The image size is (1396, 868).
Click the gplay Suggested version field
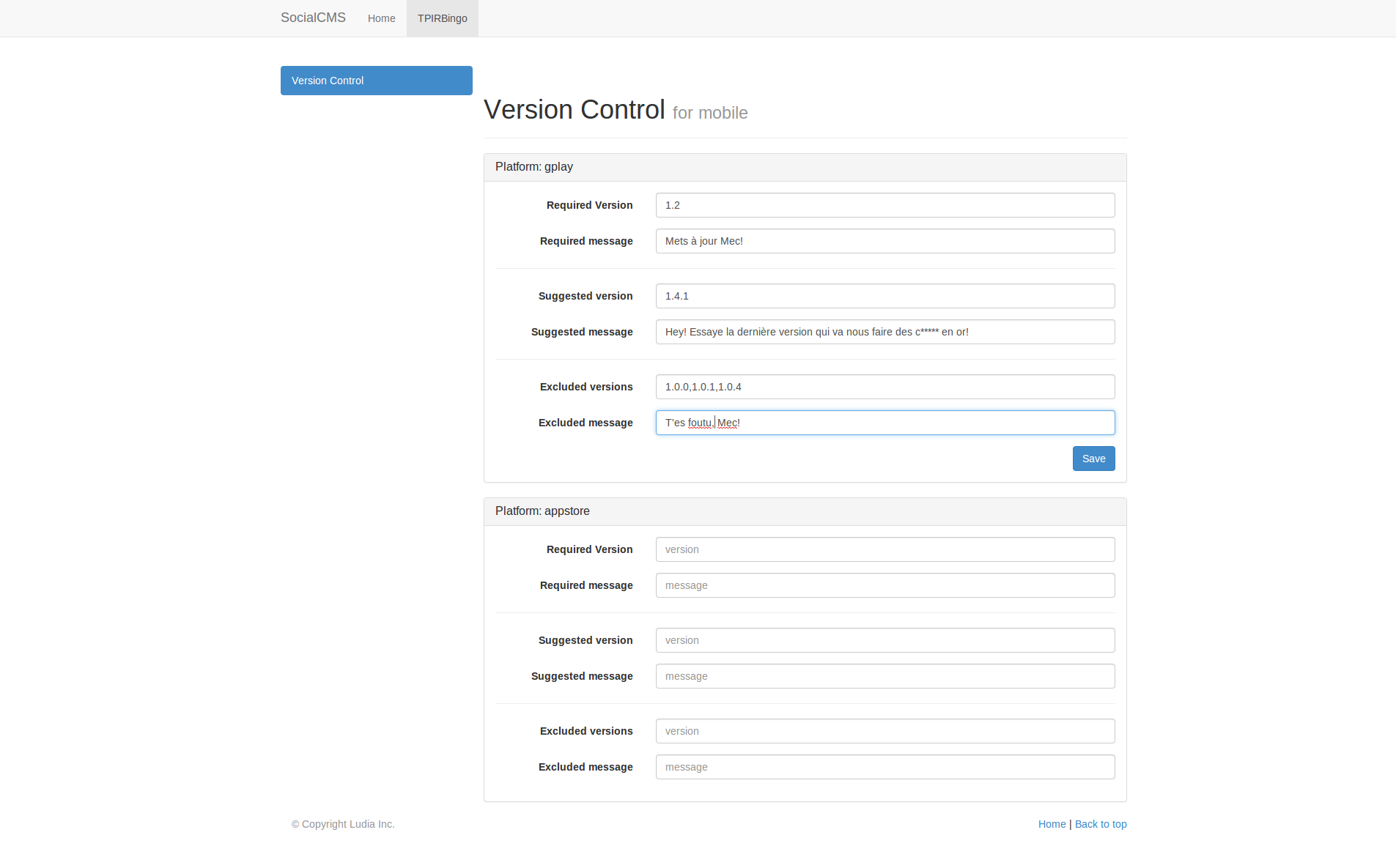pyautogui.click(x=884, y=296)
